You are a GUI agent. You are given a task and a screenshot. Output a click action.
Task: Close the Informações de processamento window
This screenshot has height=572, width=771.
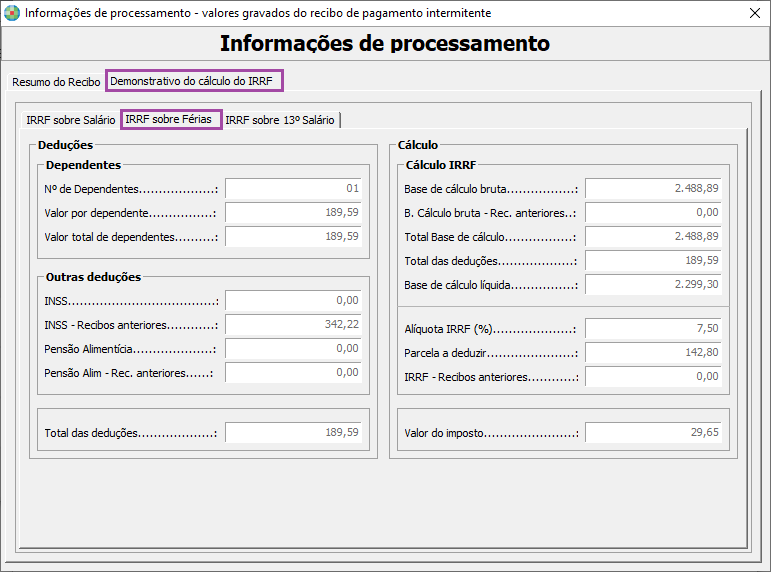755,13
